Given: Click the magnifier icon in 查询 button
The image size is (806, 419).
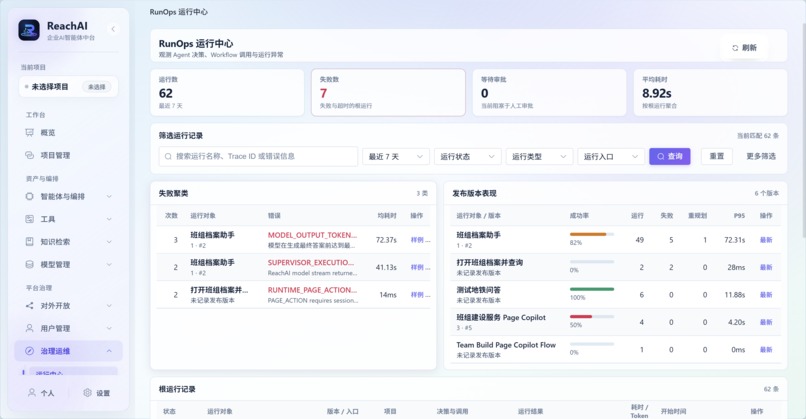Looking at the screenshot, I should (x=661, y=156).
